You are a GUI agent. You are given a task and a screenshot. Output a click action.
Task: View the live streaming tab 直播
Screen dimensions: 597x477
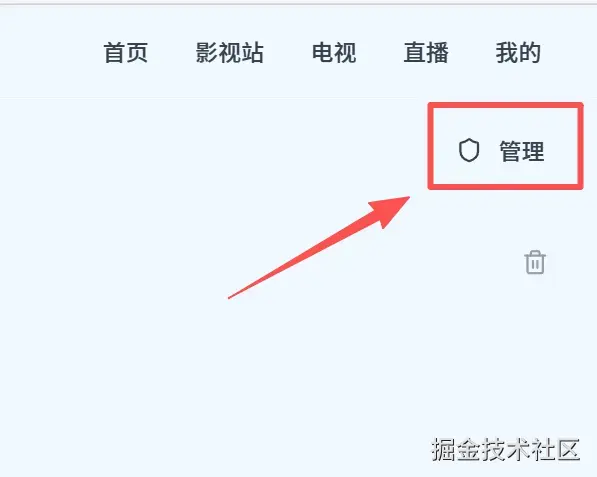pyautogui.click(x=426, y=53)
